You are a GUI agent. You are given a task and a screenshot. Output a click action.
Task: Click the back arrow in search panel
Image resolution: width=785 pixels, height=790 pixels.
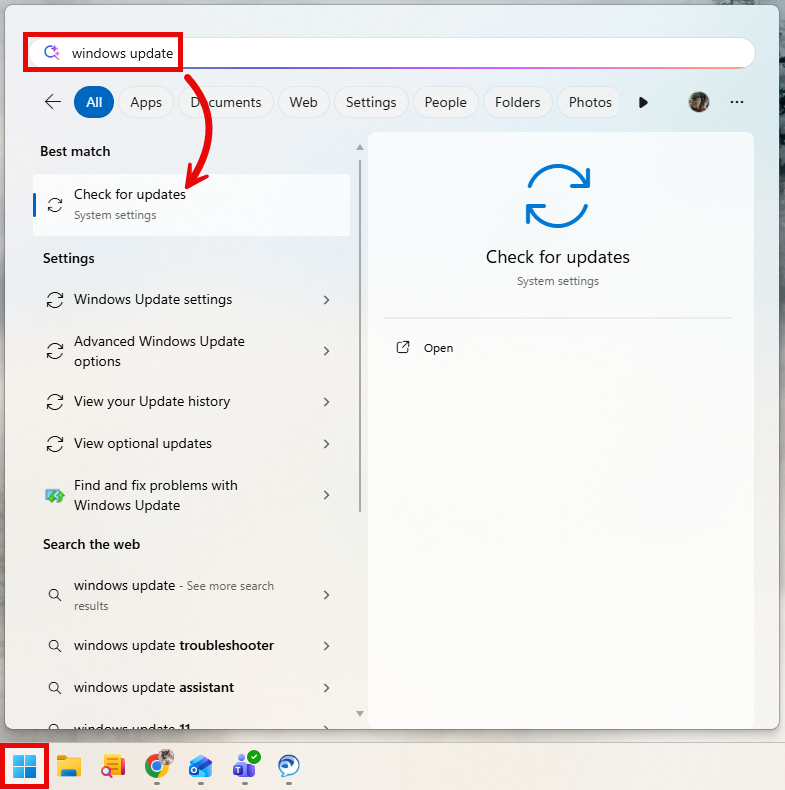click(53, 102)
